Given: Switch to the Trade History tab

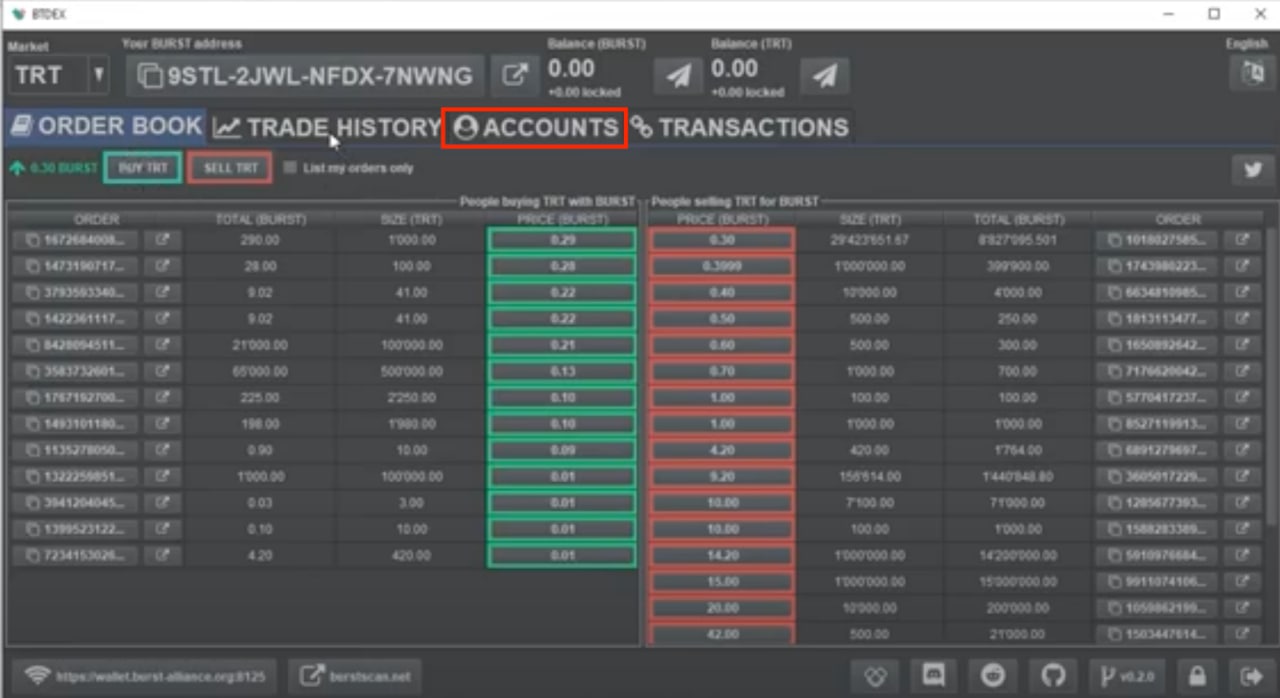Looking at the screenshot, I should 327,127.
